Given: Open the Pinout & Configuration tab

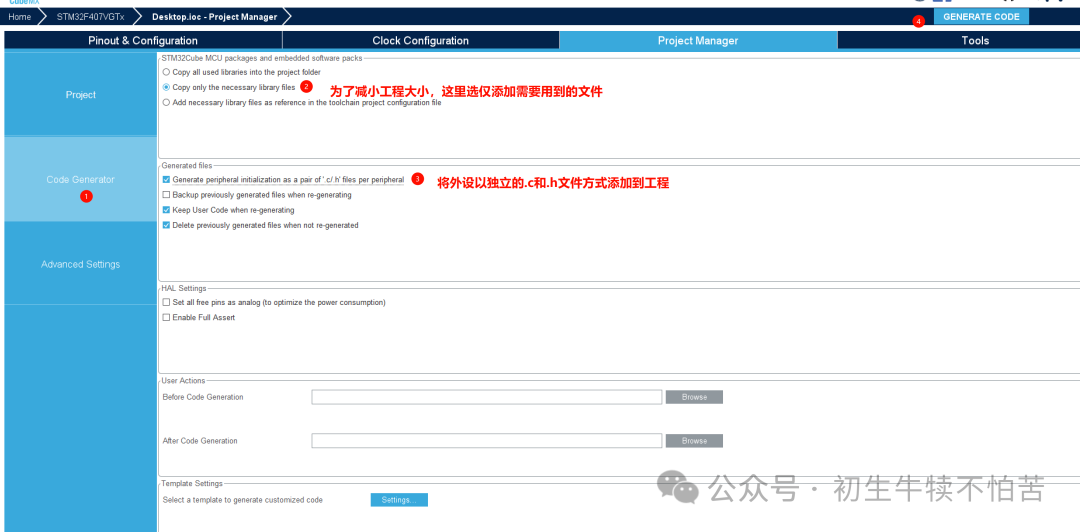Looking at the screenshot, I should pyautogui.click(x=143, y=41).
